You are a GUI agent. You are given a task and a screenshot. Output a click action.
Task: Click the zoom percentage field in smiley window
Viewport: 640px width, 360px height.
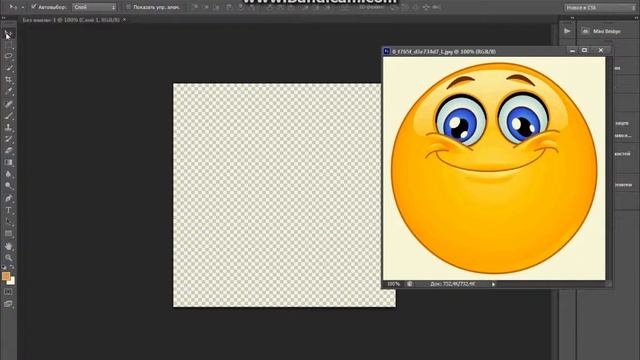393,284
